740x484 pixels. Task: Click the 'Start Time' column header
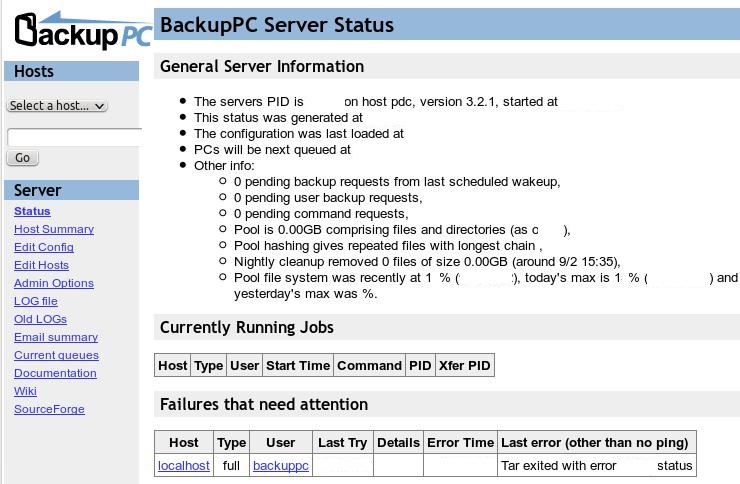click(298, 366)
